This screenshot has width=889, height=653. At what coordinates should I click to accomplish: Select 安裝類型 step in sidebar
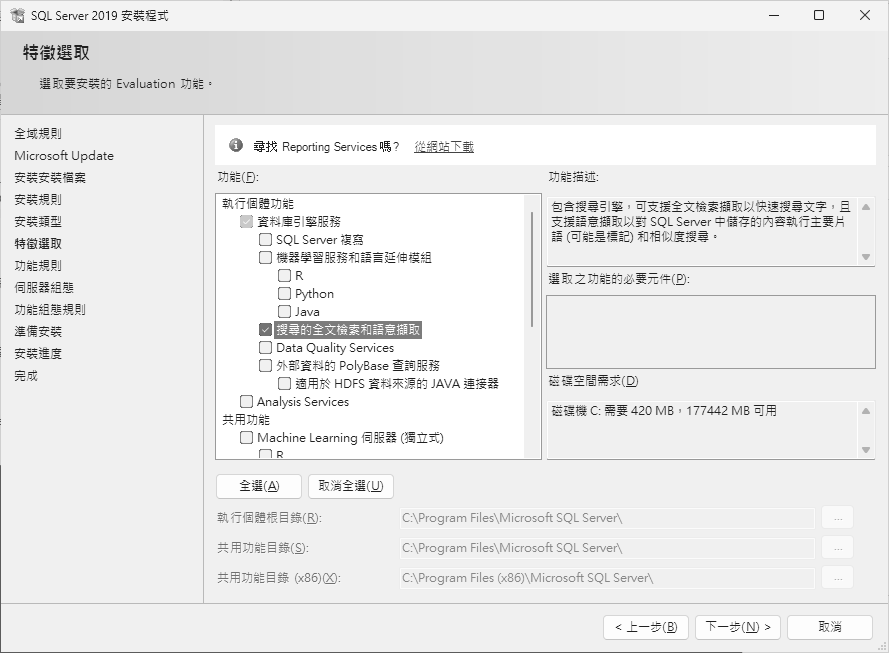click(x=38, y=222)
